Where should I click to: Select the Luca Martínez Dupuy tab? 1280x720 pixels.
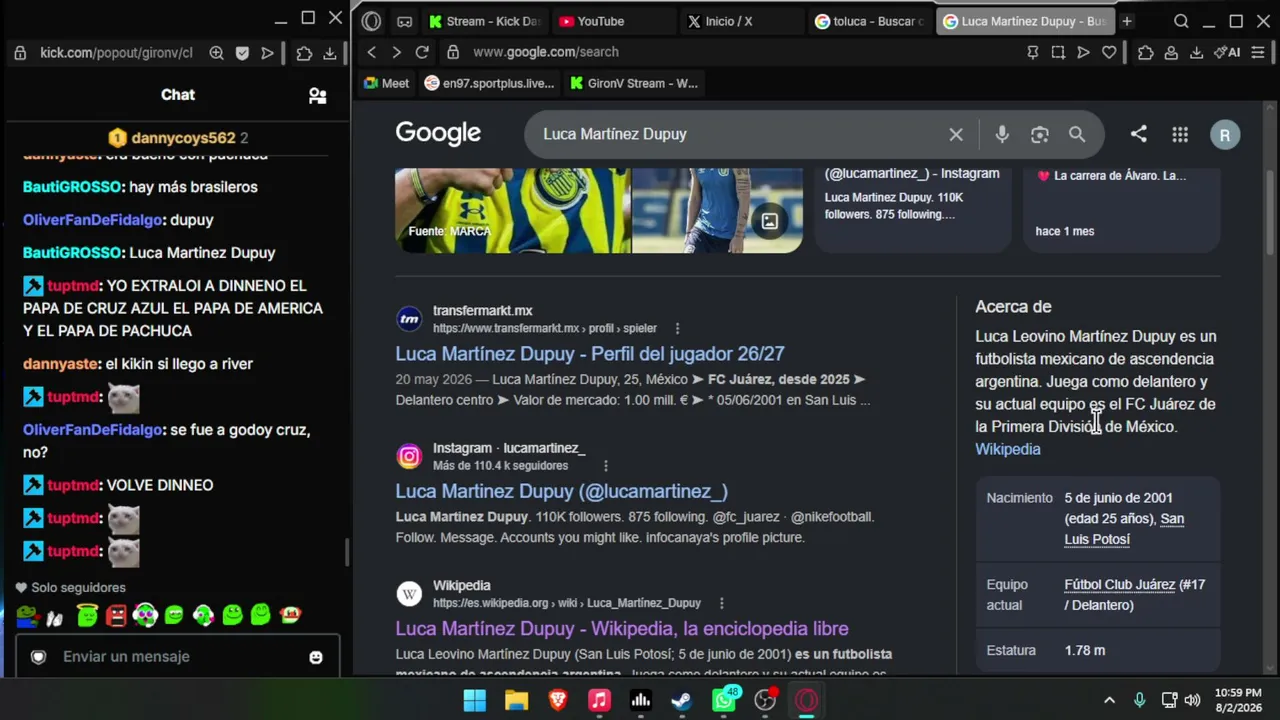coord(1024,21)
